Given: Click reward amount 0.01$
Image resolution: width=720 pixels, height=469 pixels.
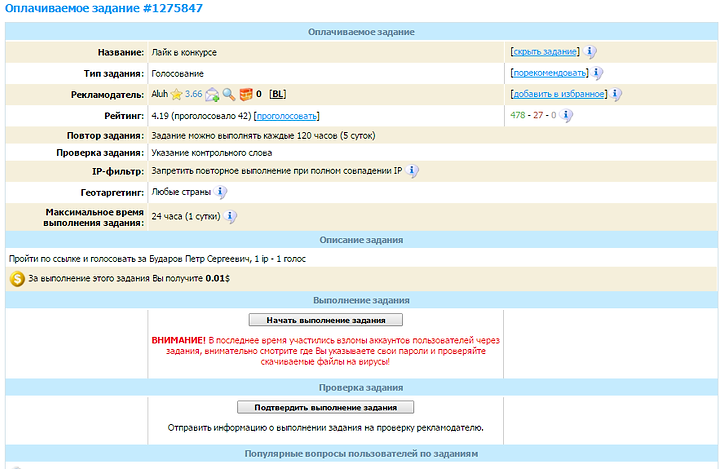Looking at the screenshot, I should [217, 278].
